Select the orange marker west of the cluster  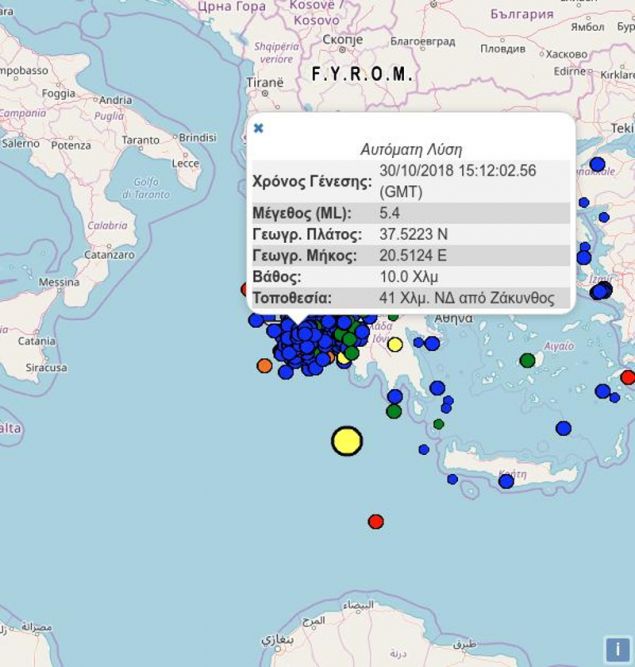(x=264, y=366)
